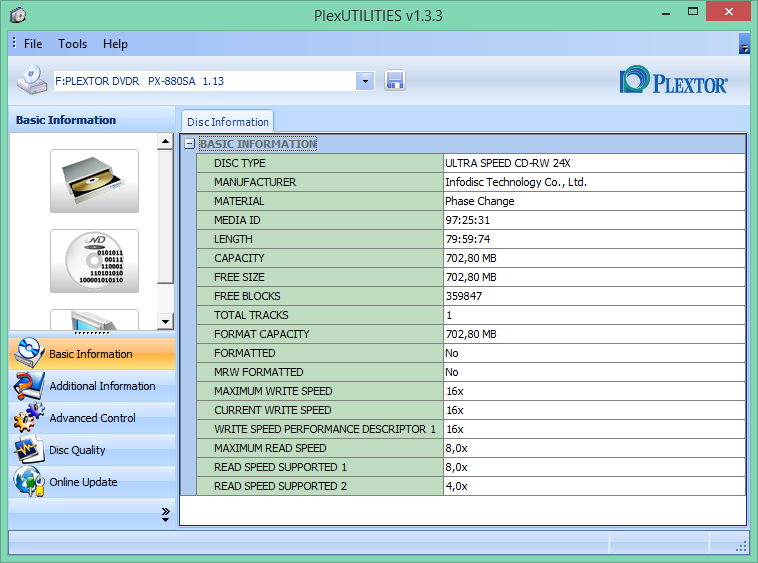This screenshot has height=563, width=758.
Task: Select the drive tray with disc thumbnail
Action: pyautogui.click(x=94, y=181)
